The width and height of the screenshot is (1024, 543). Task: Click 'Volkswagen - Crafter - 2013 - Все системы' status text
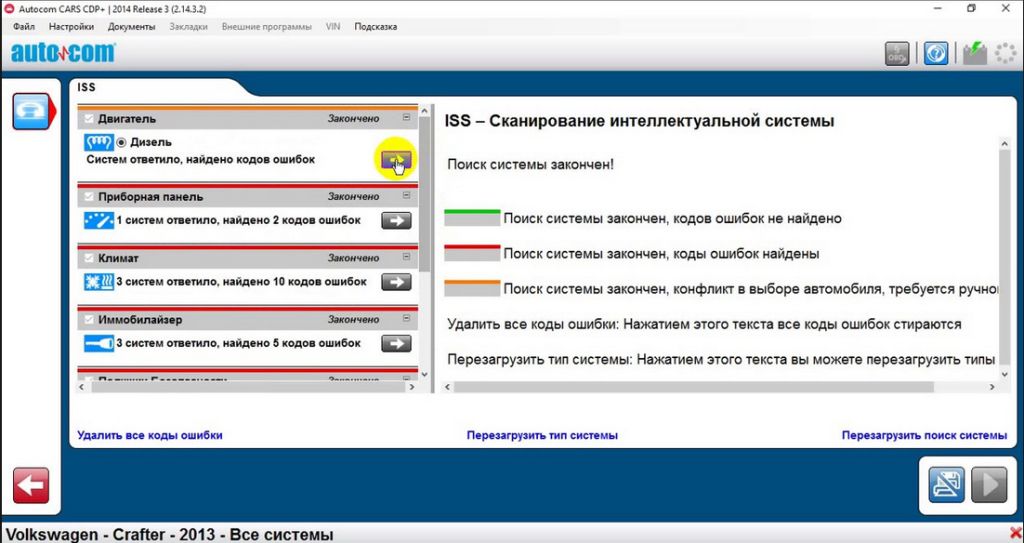point(170,534)
